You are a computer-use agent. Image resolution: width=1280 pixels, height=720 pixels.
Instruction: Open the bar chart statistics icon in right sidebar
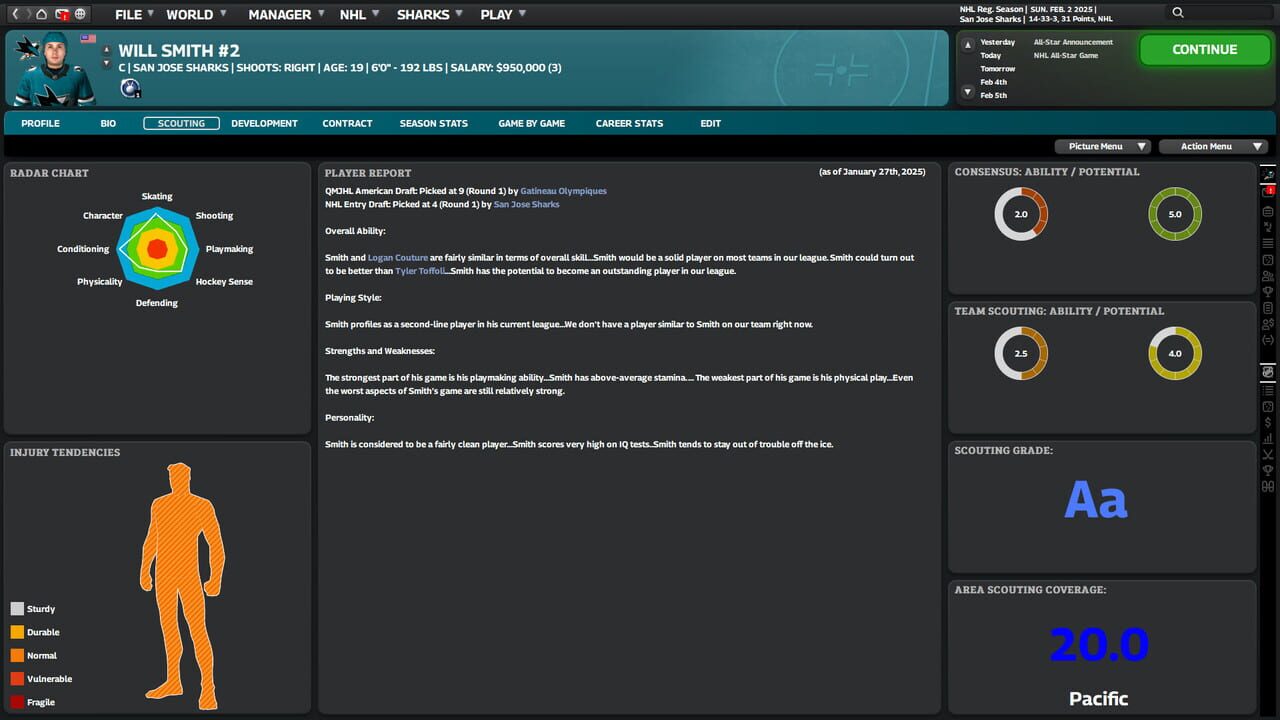click(1266, 439)
